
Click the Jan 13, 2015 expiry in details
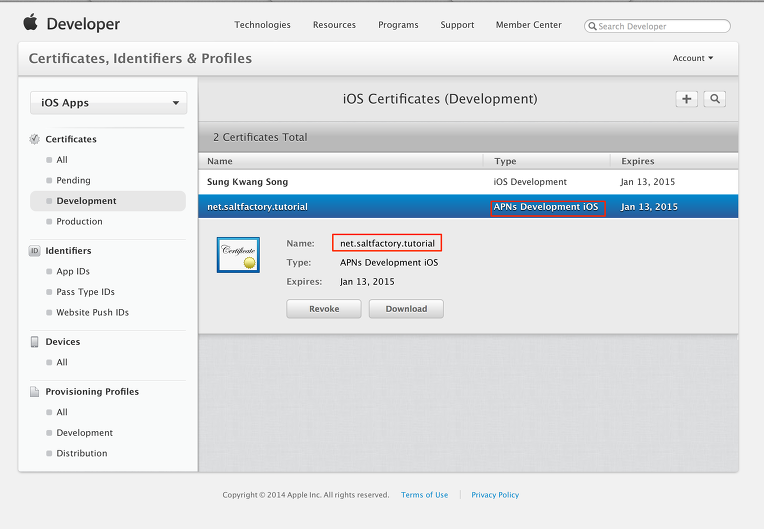pyautogui.click(x=367, y=282)
